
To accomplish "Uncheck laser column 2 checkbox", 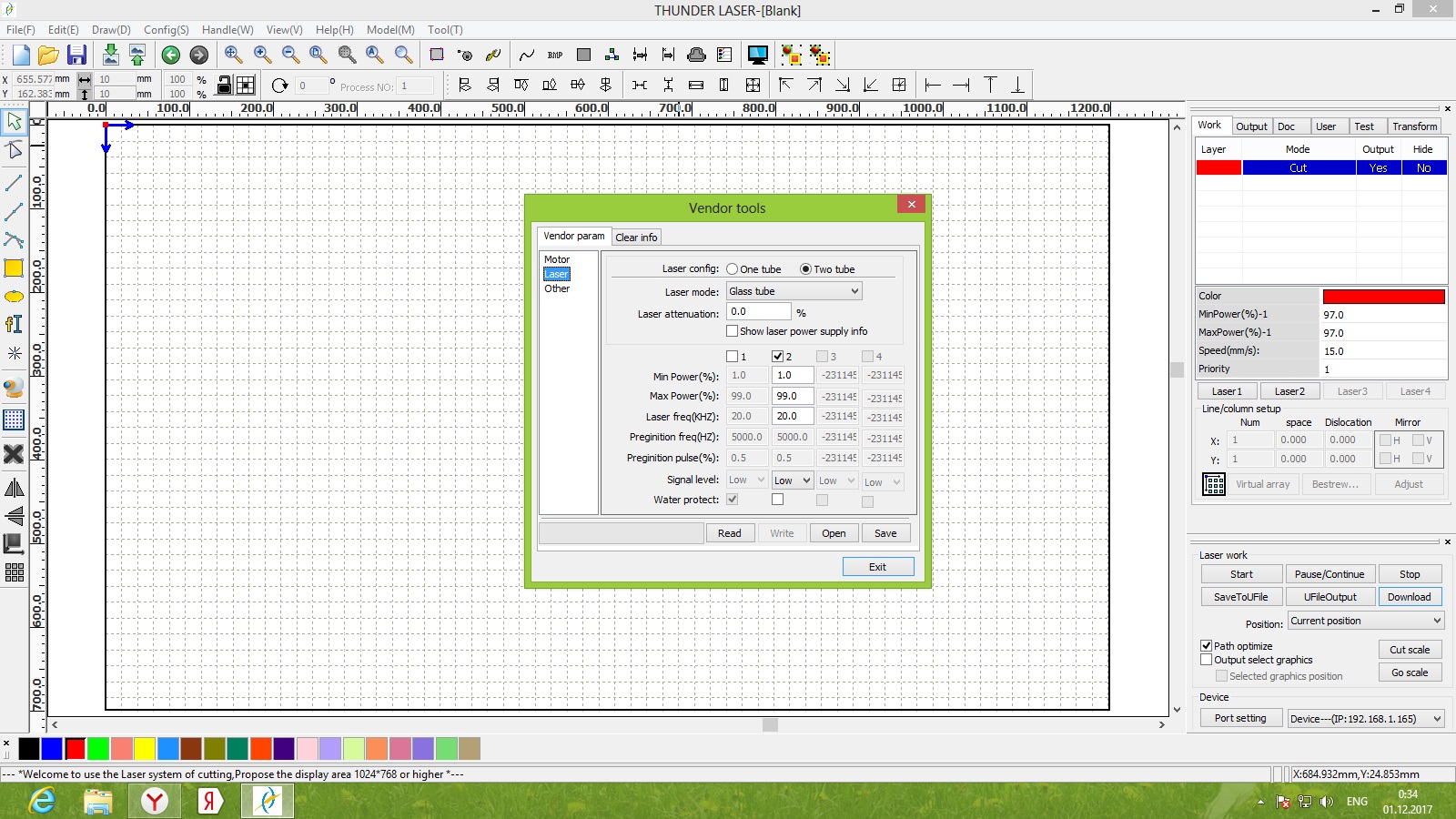I will point(777,357).
